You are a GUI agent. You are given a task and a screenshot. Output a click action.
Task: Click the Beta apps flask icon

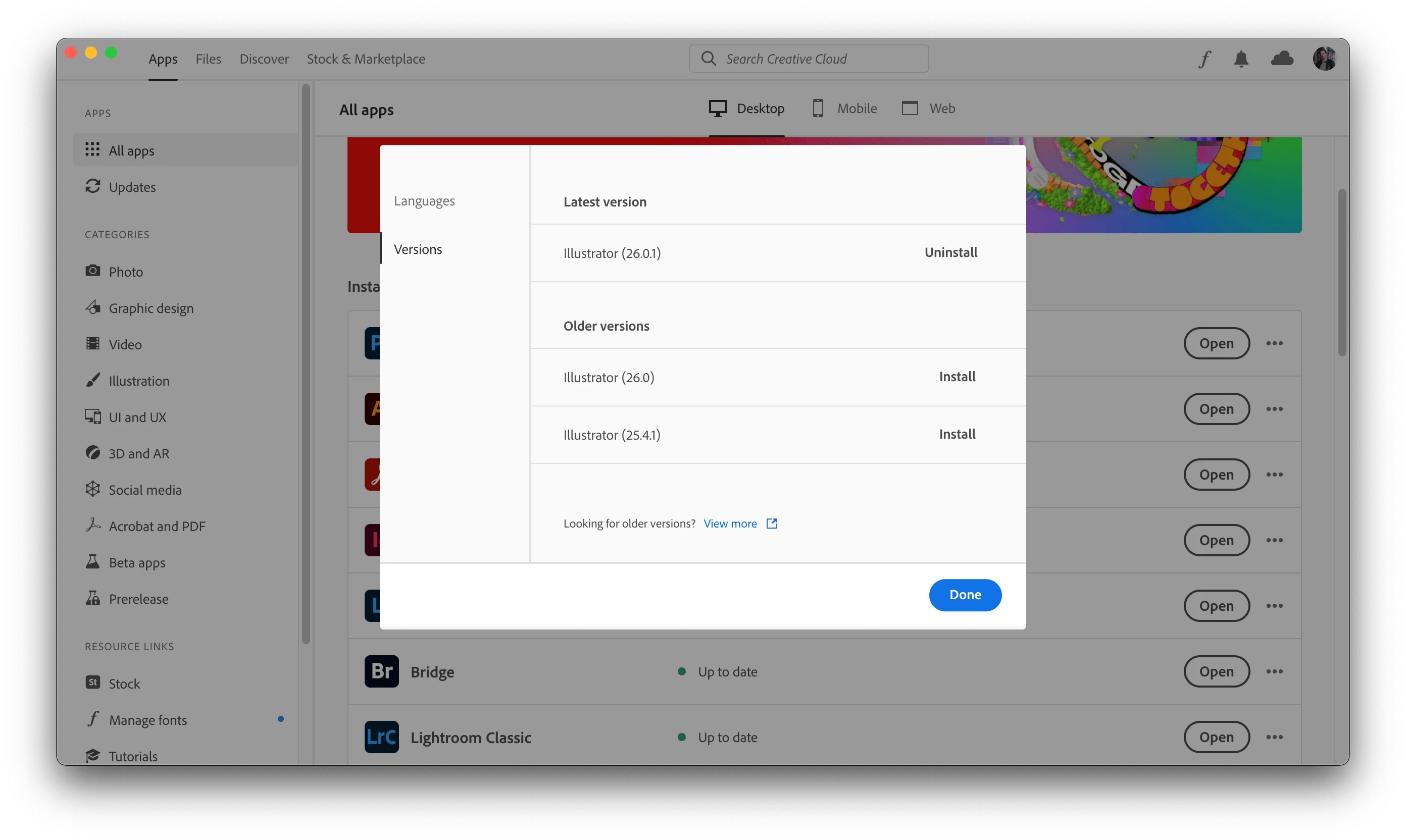pos(92,561)
